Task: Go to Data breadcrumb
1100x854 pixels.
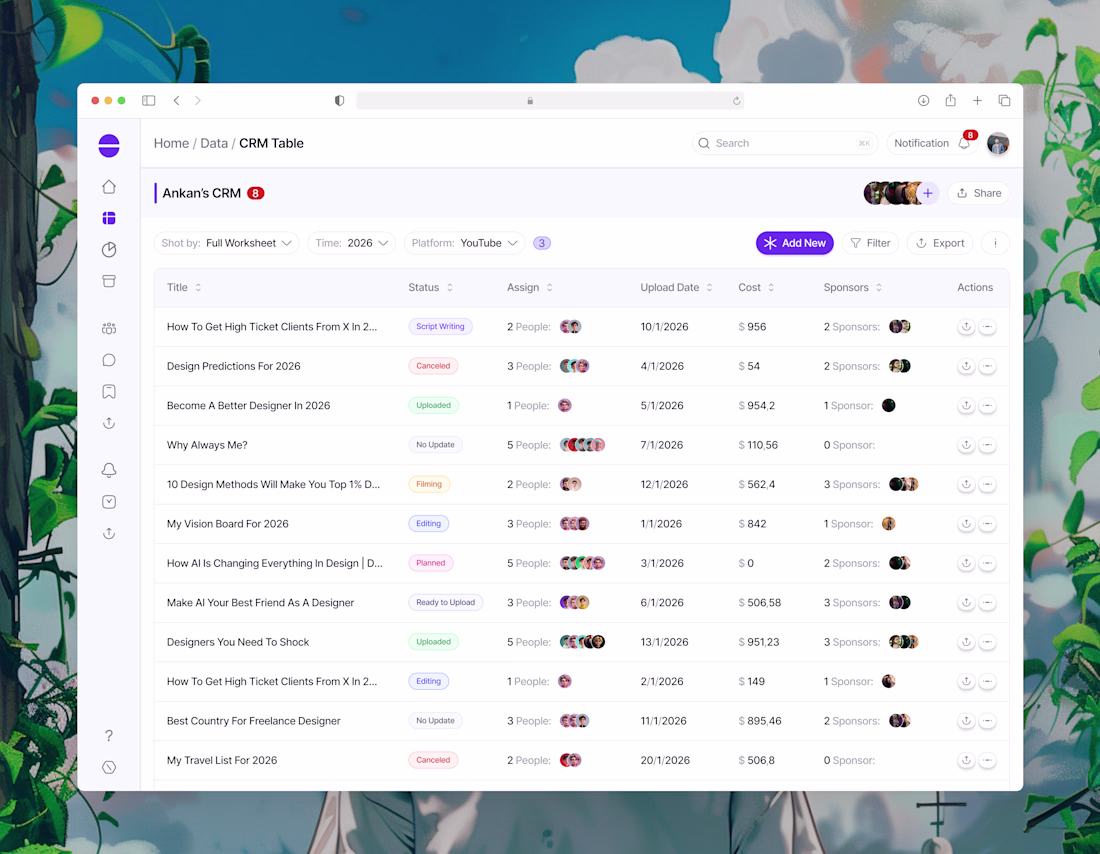Action: click(214, 143)
